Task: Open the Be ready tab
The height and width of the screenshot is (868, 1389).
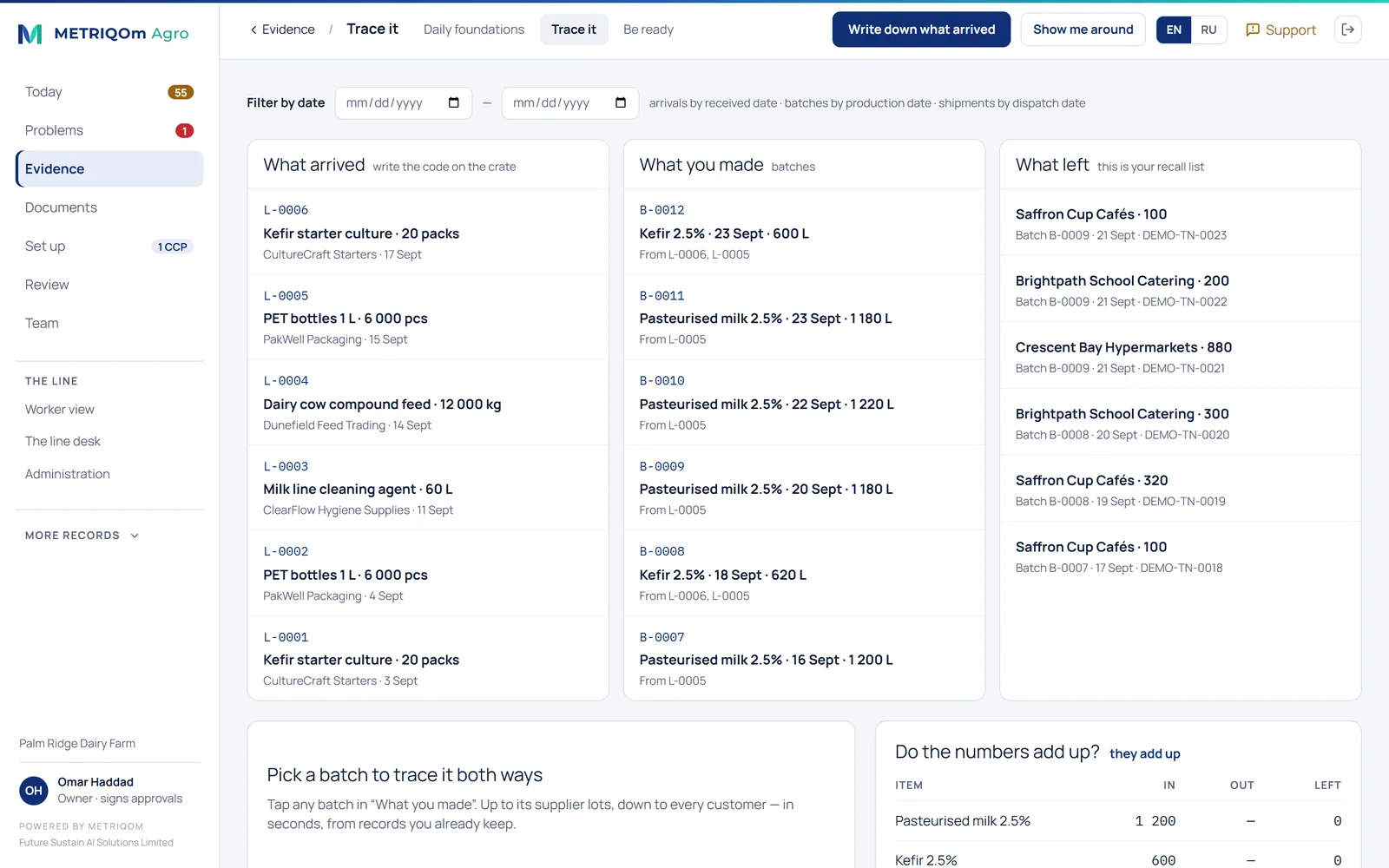Action: pos(648,30)
